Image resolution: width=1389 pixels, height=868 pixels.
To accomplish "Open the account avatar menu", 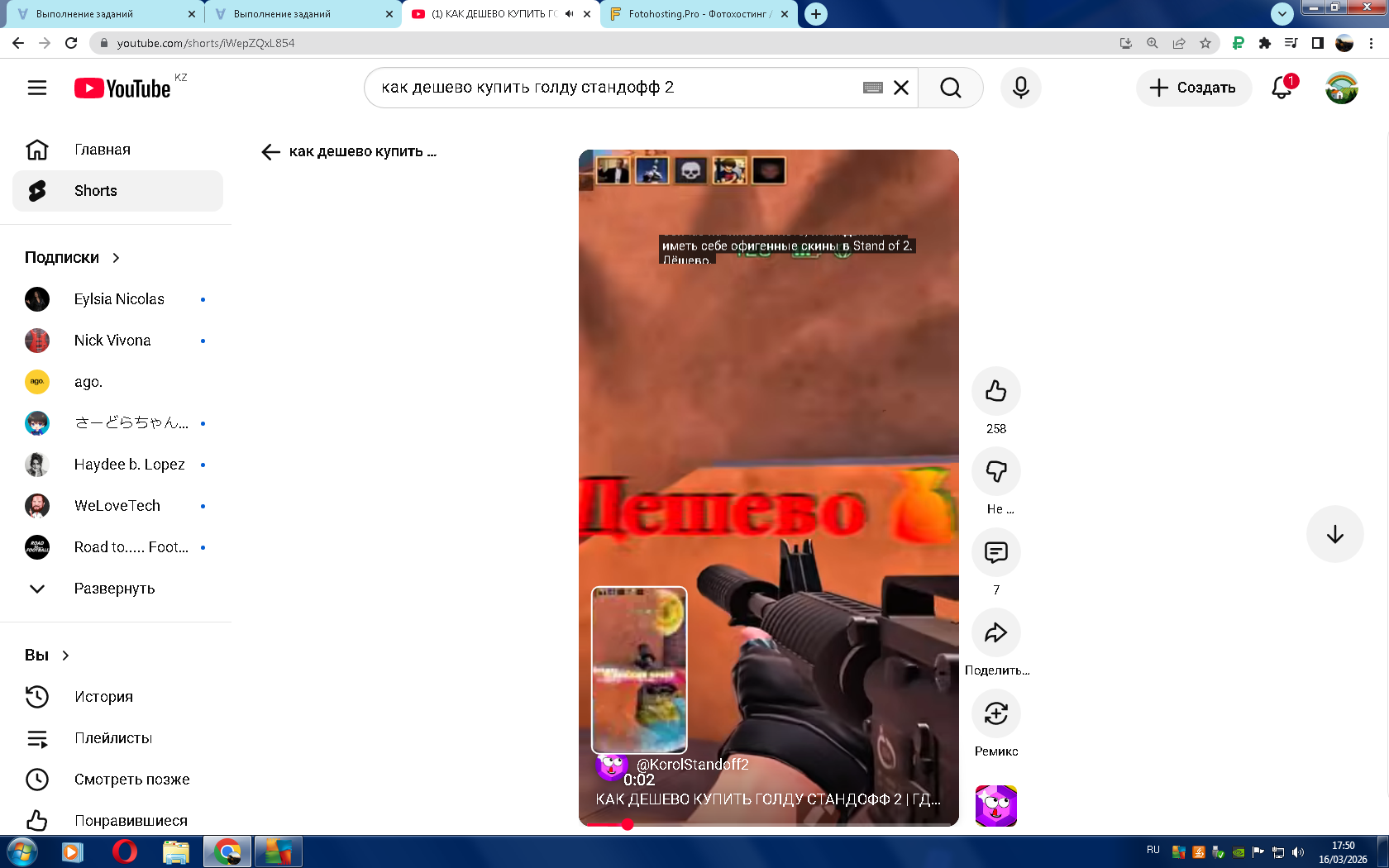I will 1342,88.
